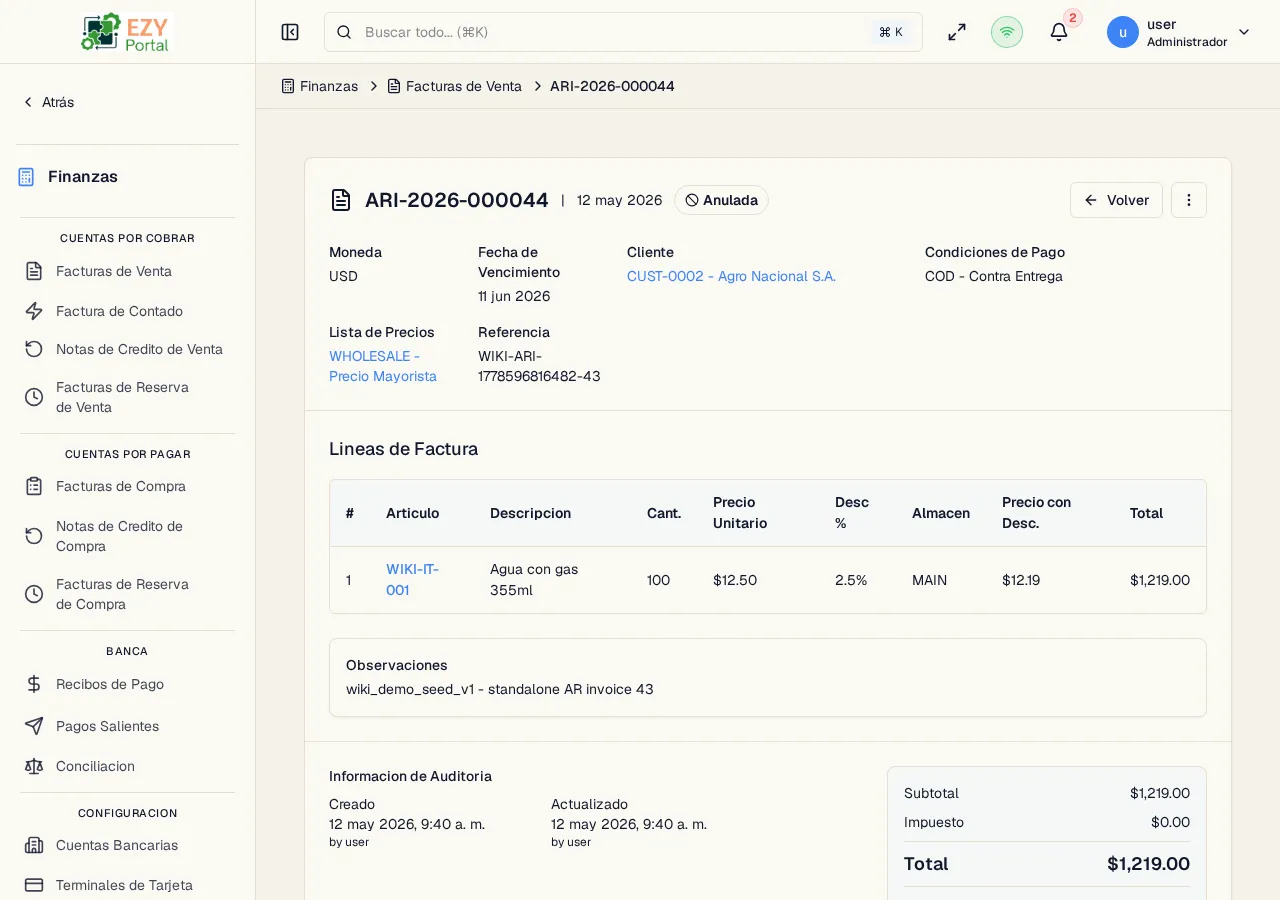The height and width of the screenshot is (900, 1280).
Task: Open Recibos de Pago dollar icon
Action: coord(34,684)
